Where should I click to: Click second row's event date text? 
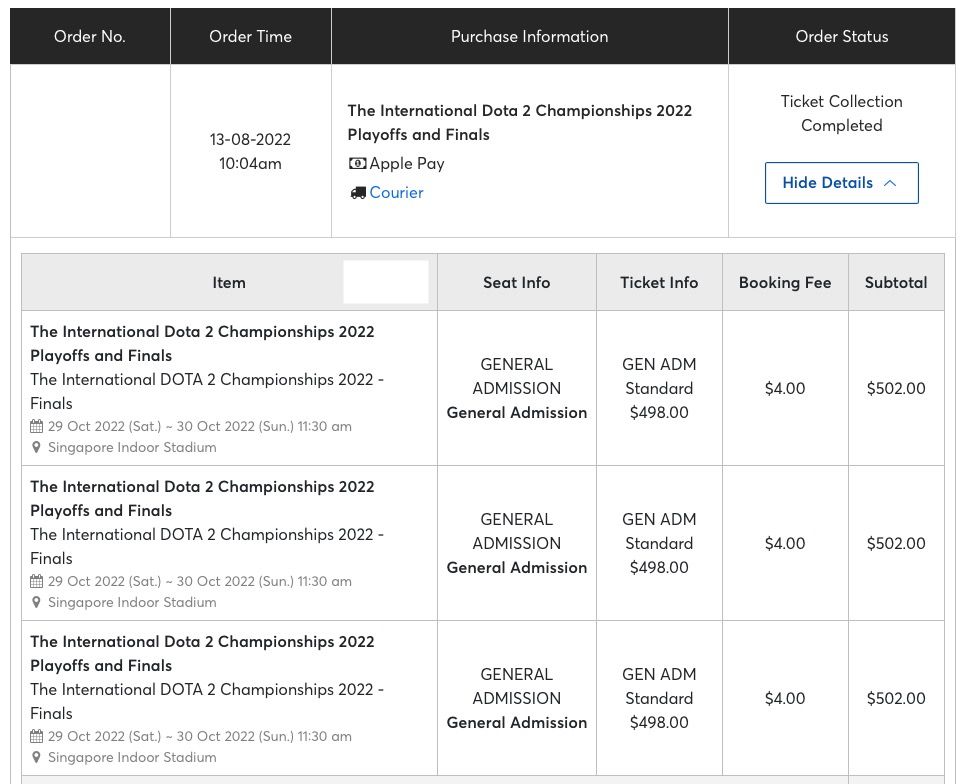[200, 581]
